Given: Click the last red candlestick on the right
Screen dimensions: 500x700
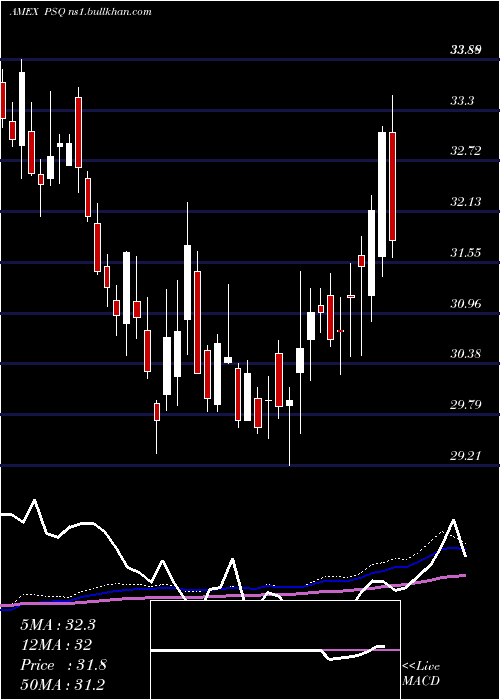Looking at the screenshot, I should [x=392, y=186].
